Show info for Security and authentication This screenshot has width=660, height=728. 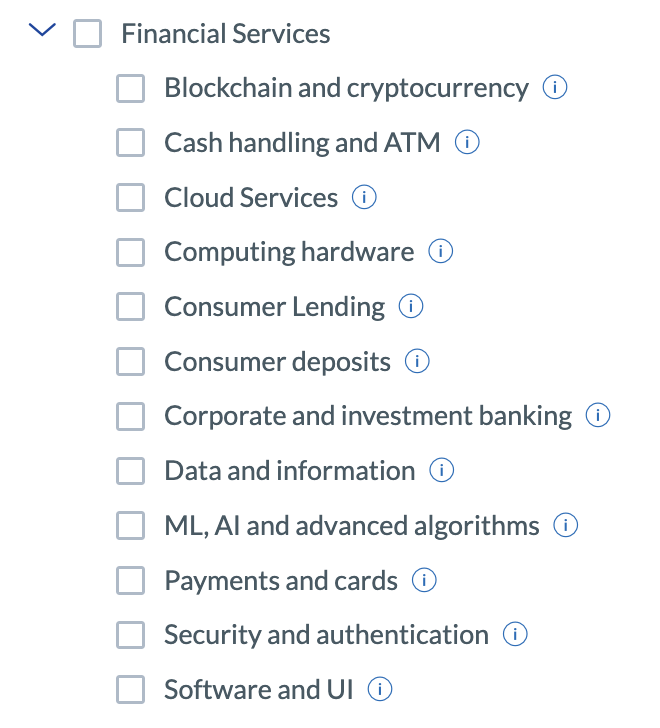(x=514, y=635)
